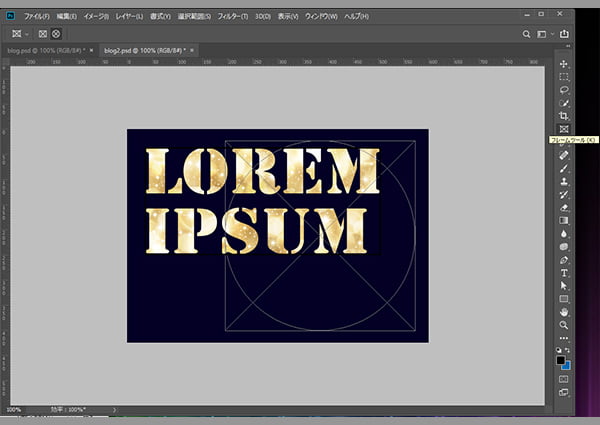
Task: Toggle Quick Mask mode
Action: point(564,379)
